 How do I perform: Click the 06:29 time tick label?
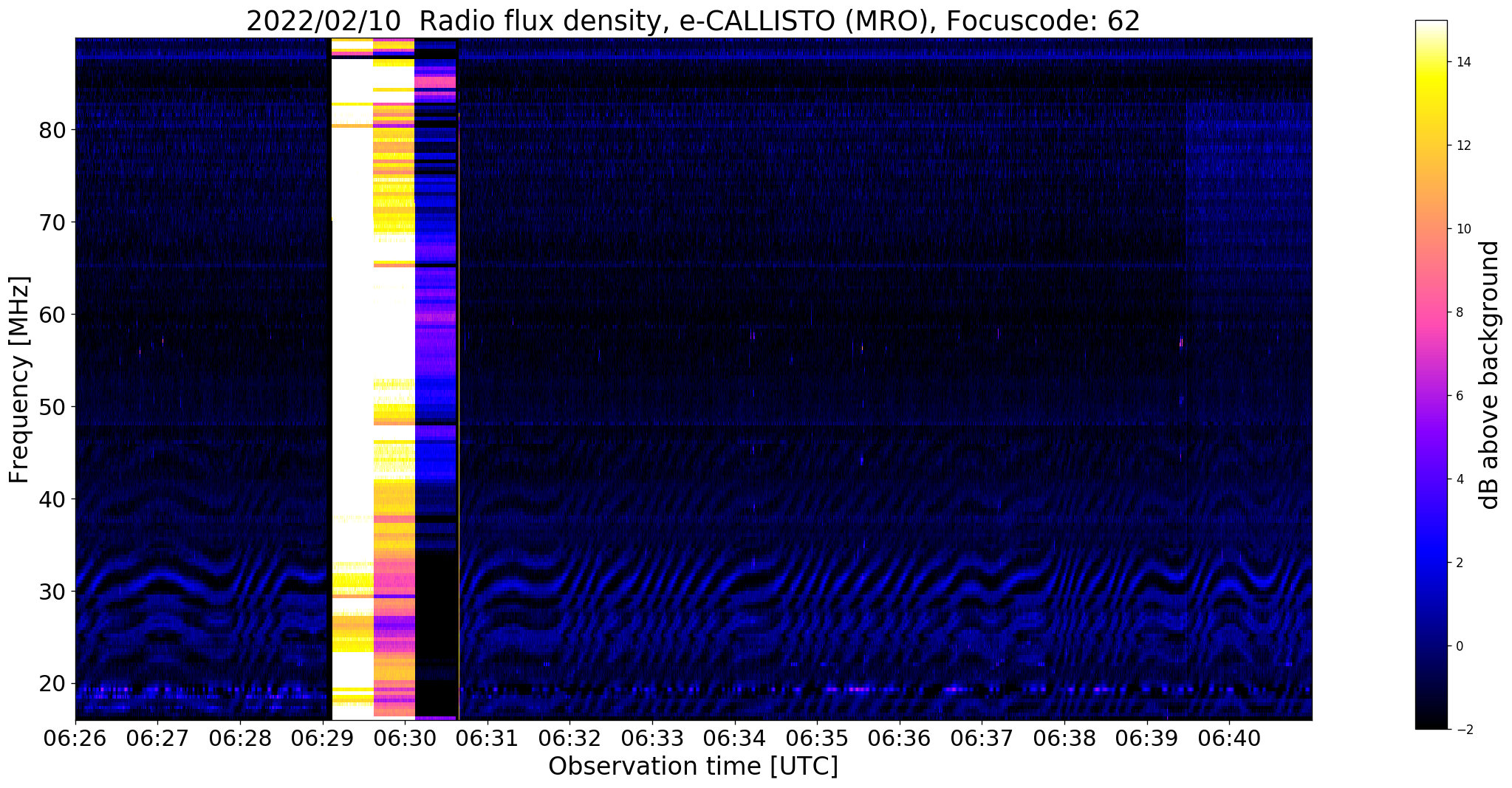tap(322, 739)
